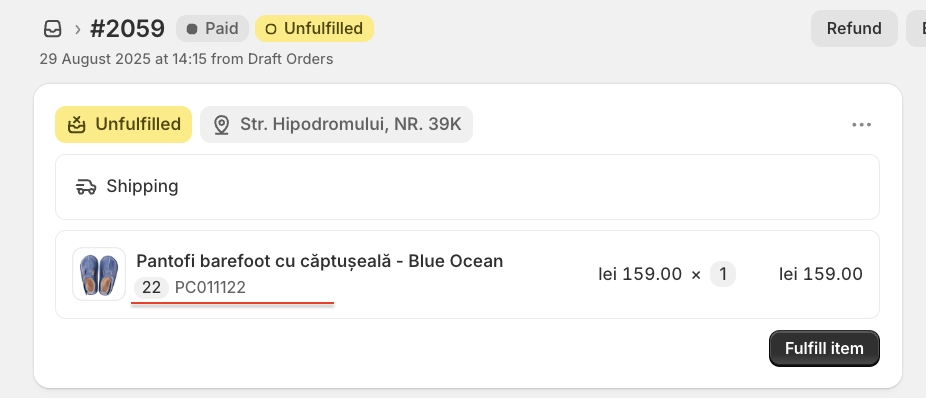Click the location pin icon
The image size is (926, 398).
point(221,125)
